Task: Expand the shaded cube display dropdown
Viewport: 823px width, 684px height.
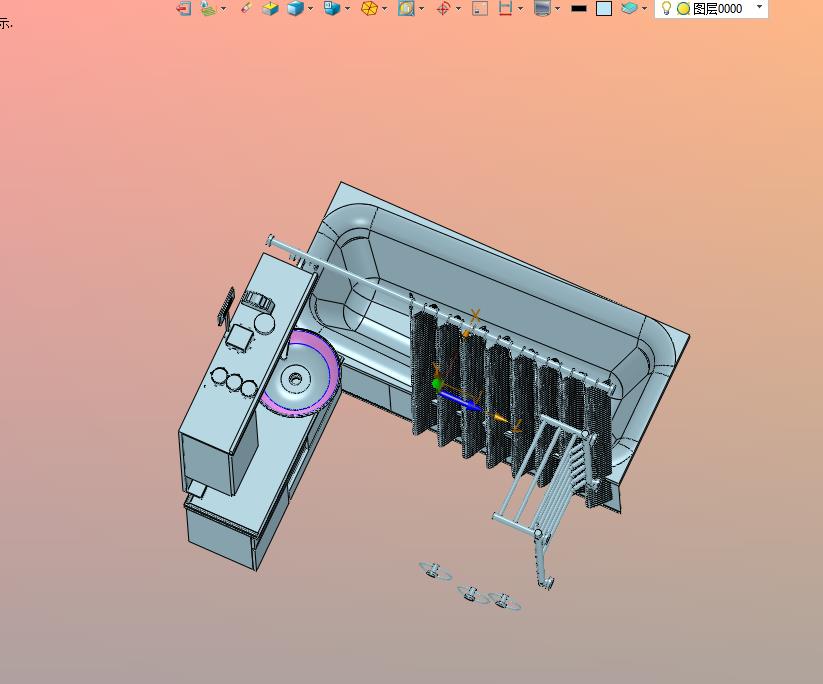Action: click(311, 8)
